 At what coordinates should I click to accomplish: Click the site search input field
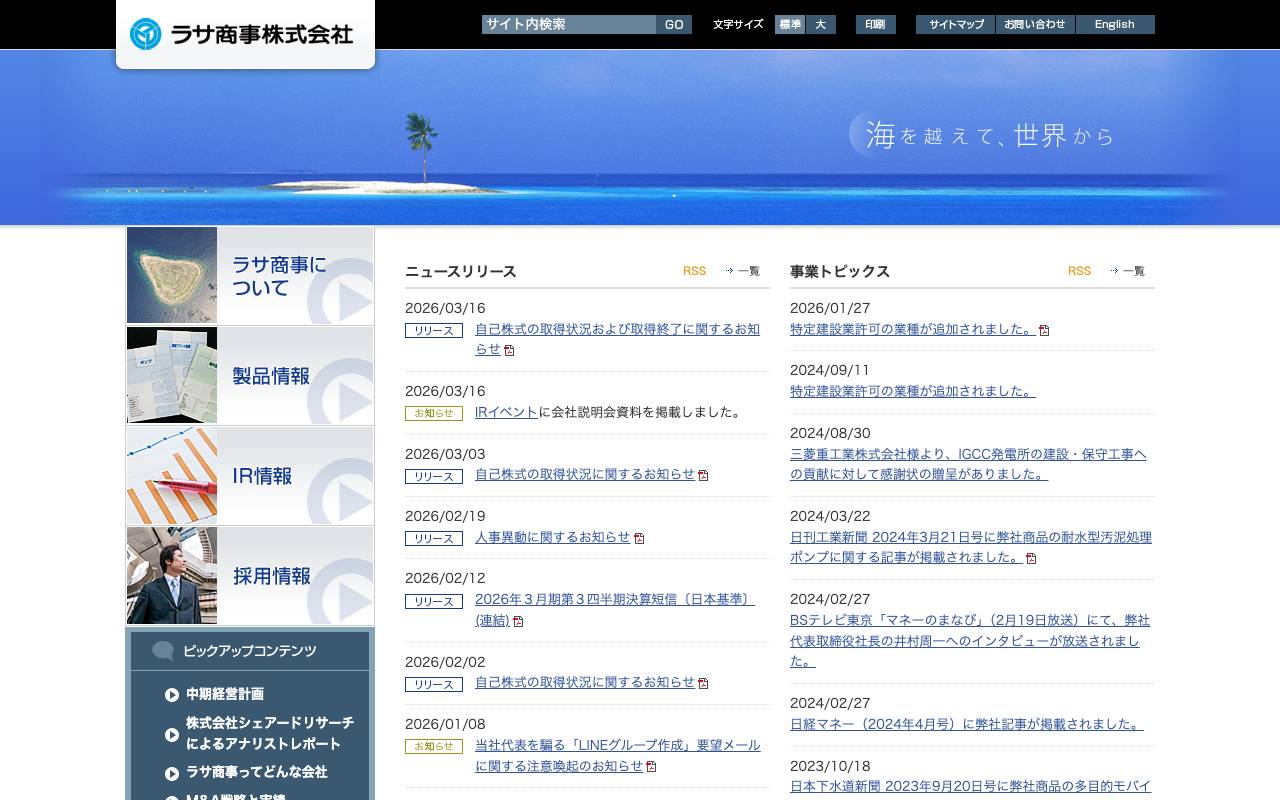(x=568, y=24)
